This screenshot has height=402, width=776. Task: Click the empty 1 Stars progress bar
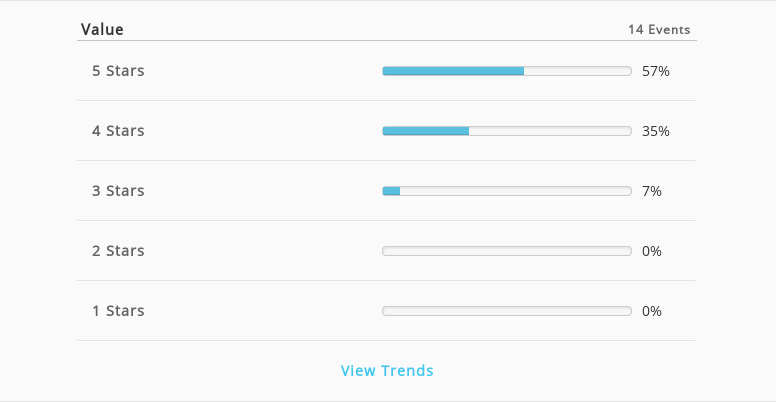[507, 311]
